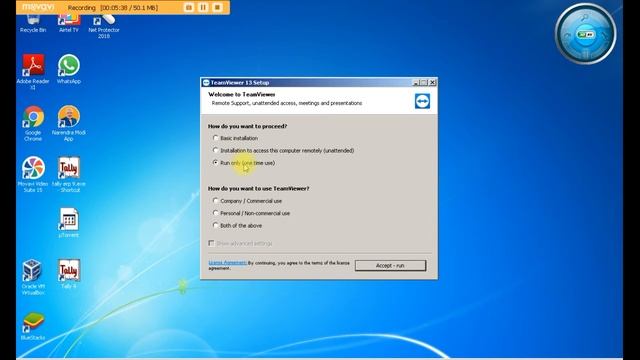Click the Movavi logo on recording bar
The height and width of the screenshot is (360, 640).
38,7
